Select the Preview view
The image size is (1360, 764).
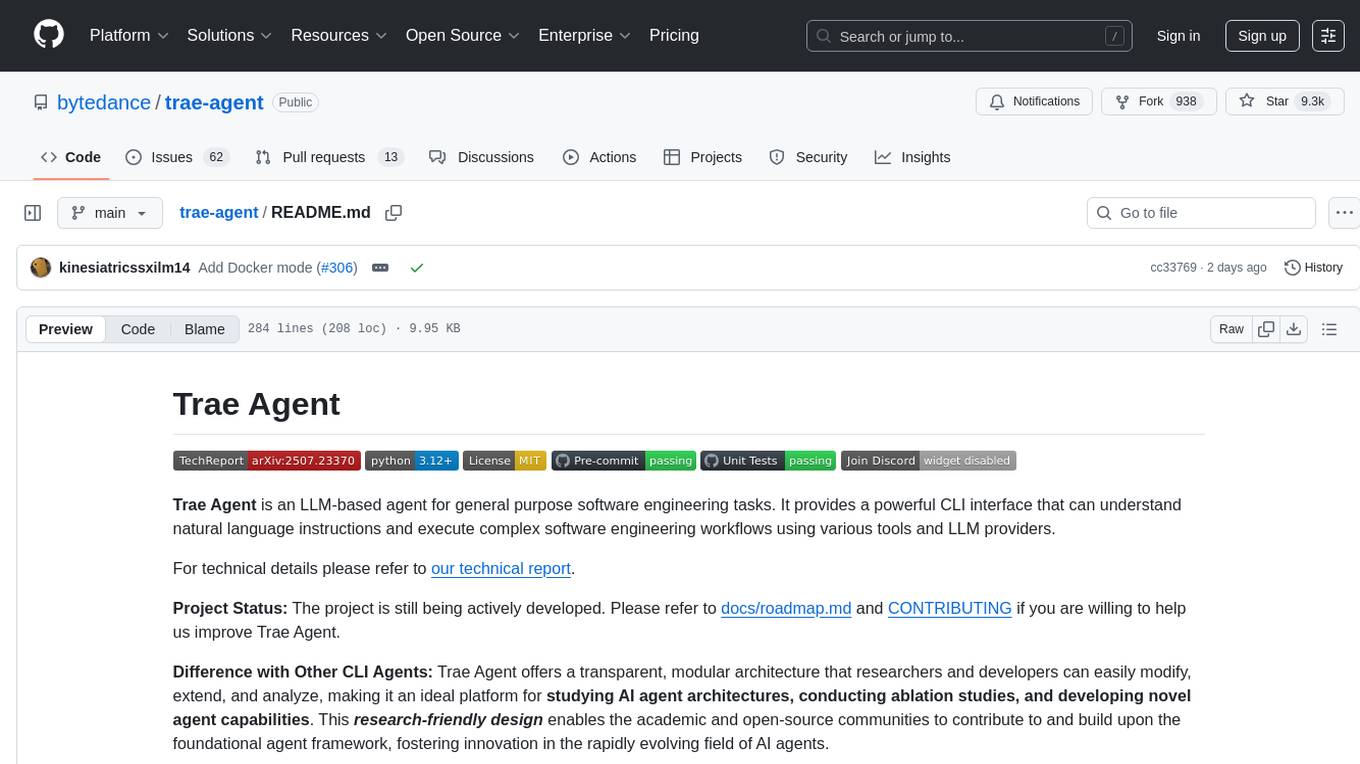click(x=66, y=329)
